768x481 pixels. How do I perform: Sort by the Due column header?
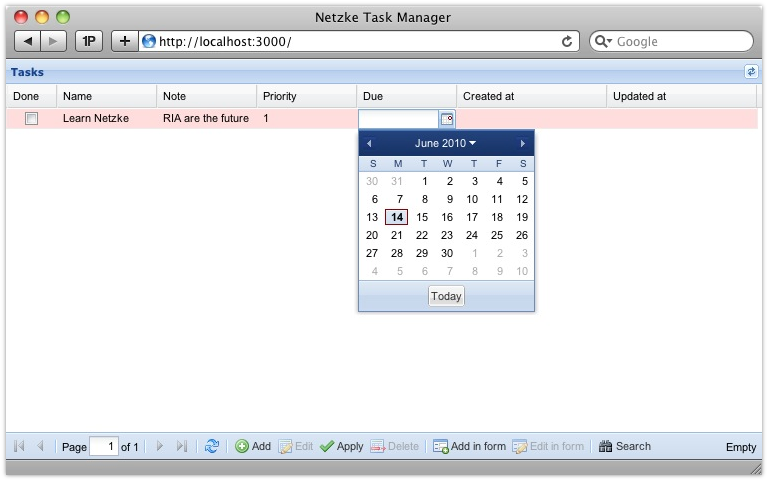pos(406,96)
